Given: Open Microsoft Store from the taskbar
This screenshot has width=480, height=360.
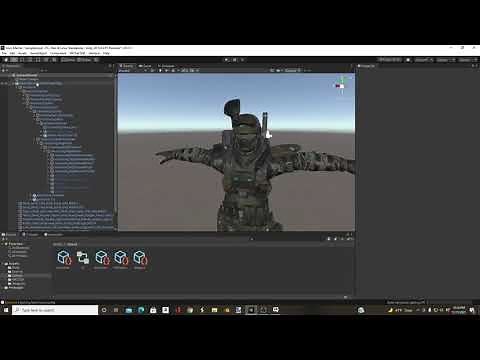Looking at the screenshot, I should pyautogui.click(x=153, y=310).
